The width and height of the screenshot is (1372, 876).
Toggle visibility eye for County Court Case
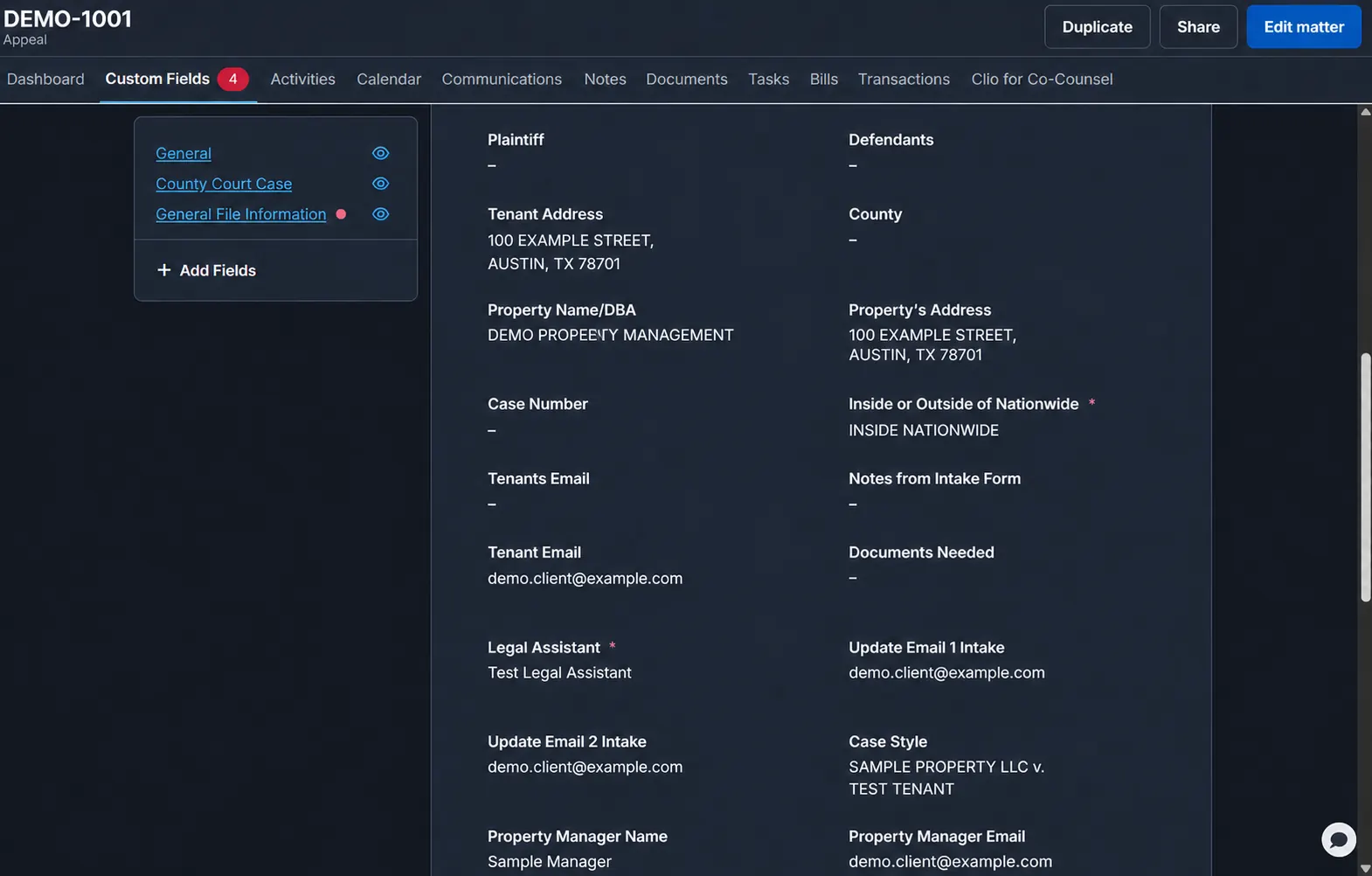[x=380, y=184]
